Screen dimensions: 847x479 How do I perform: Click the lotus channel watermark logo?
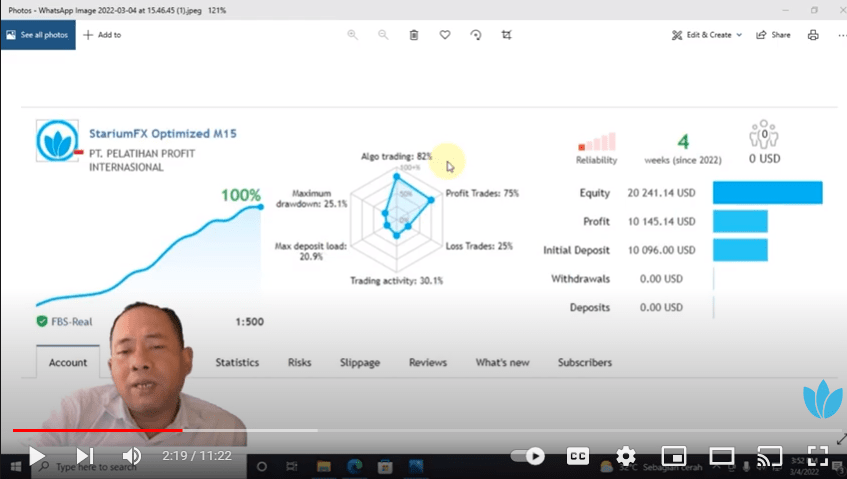pyautogui.click(x=823, y=399)
